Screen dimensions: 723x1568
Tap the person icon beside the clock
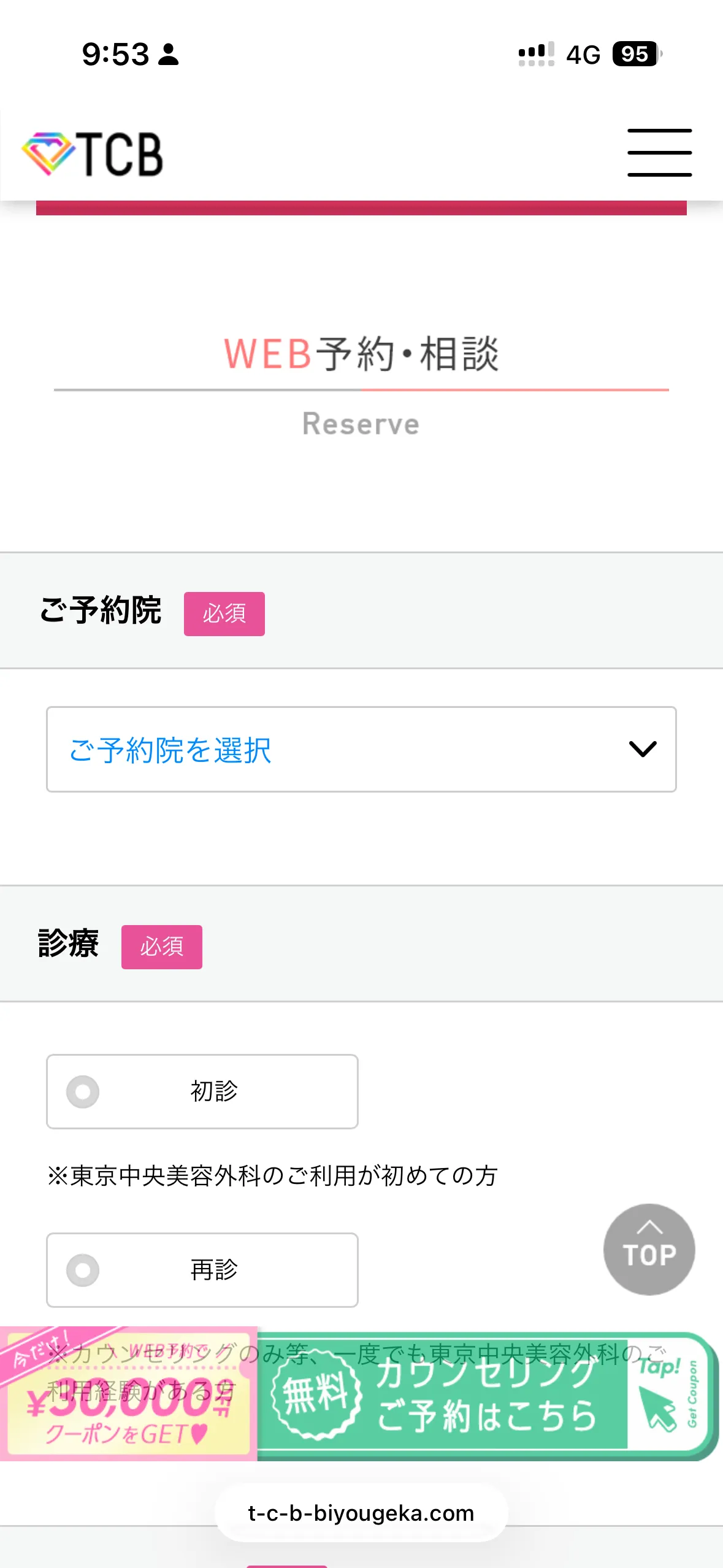pyautogui.click(x=169, y=54)
